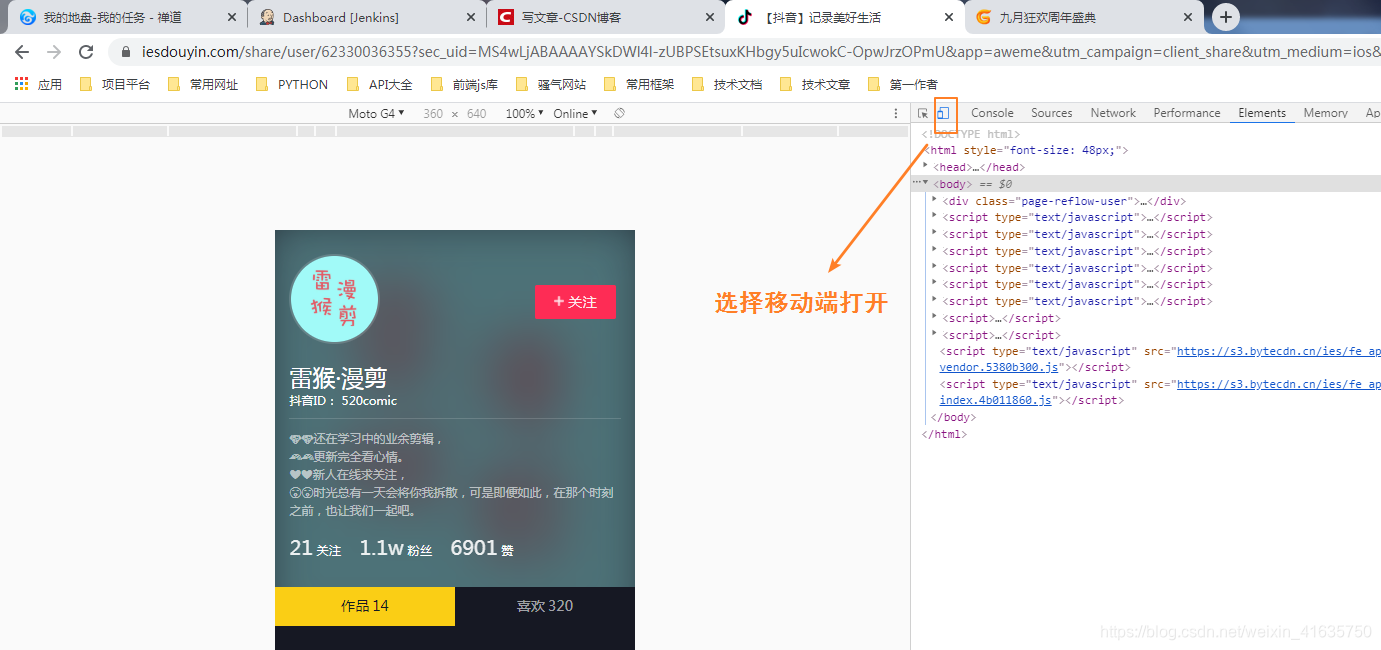This screenshot has height=650, width=1381.
Task: Rotate the device viewport orientation icon
Action: pos(620,113)
